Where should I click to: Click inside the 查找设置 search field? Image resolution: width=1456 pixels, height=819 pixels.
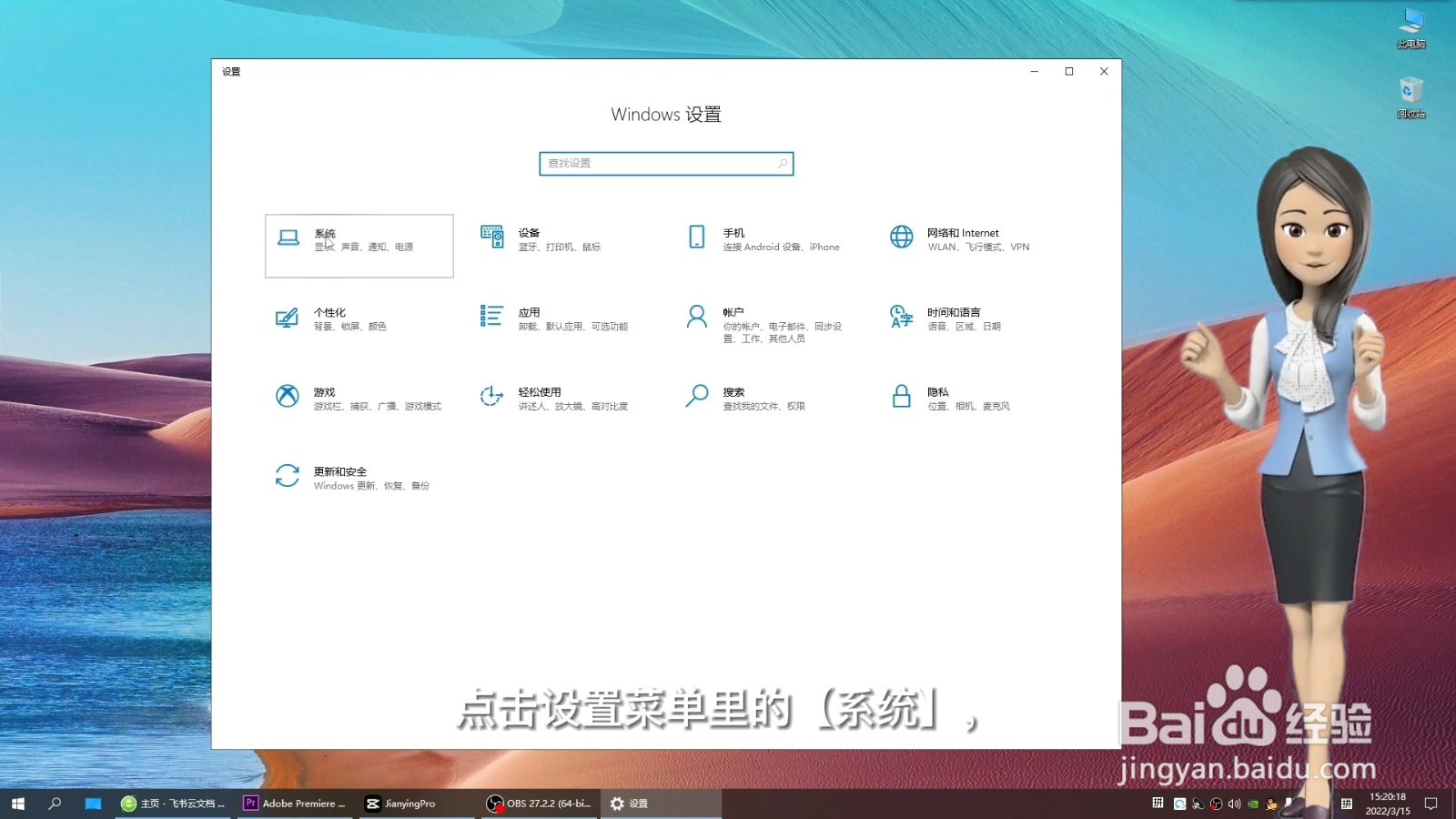[666, 164]
